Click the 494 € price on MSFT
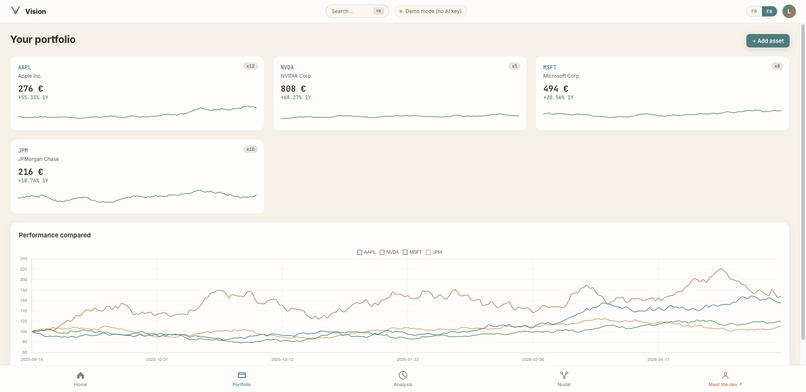806x392 pixels. tap(556, 88)
